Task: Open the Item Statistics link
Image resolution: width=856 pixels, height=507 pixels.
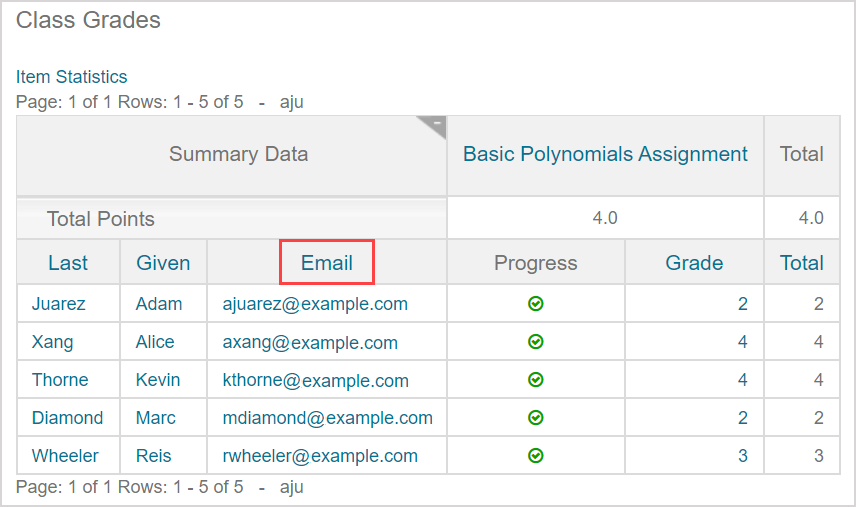Action: tap(71, 77)
